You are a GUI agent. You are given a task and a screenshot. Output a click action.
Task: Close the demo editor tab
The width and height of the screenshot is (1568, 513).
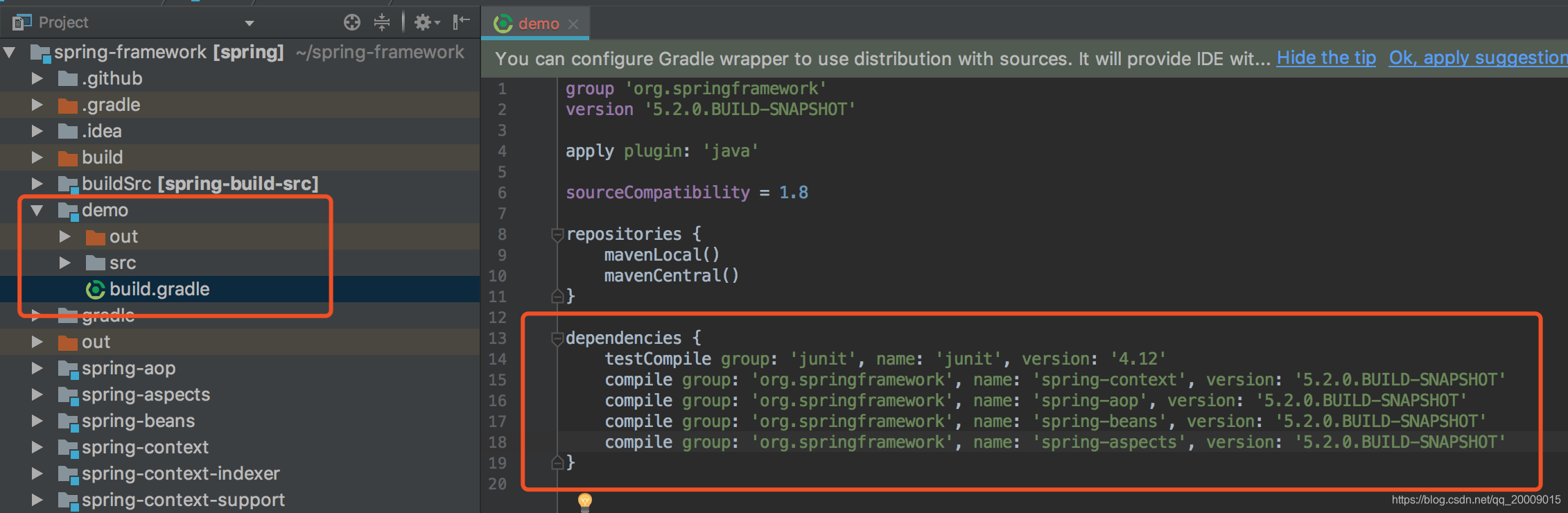click(x=573, y=24)
